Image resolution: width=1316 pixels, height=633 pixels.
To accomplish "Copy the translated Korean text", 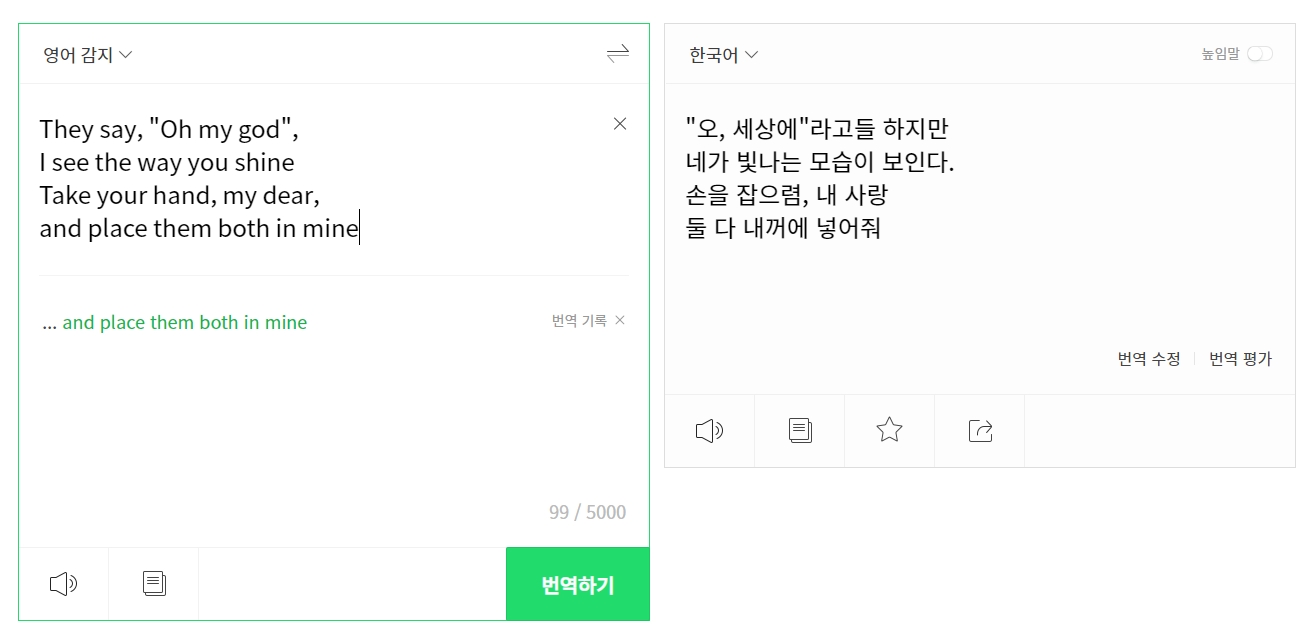I will point(799,430).
